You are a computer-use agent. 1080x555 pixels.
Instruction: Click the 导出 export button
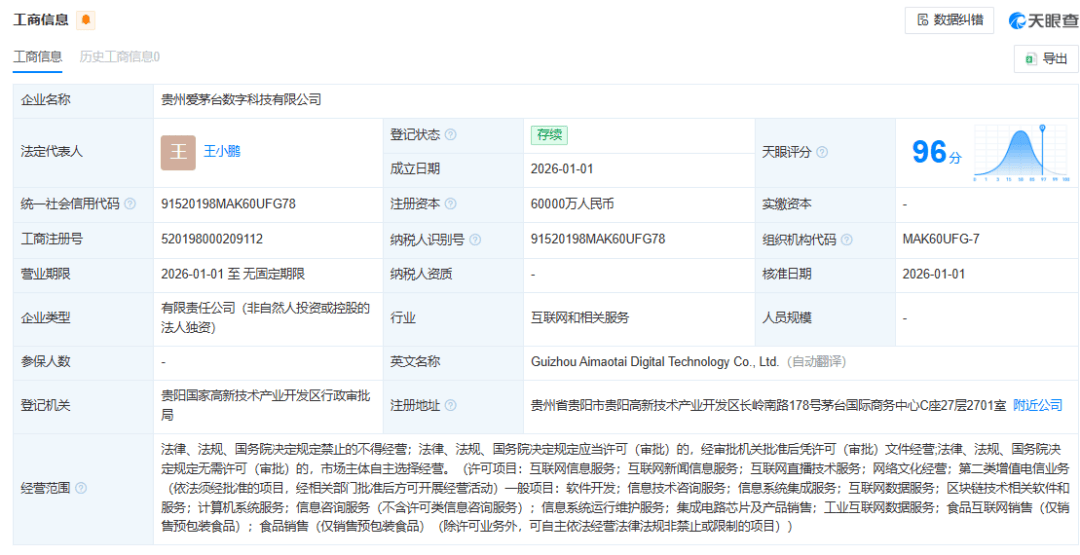point(1046,59)
